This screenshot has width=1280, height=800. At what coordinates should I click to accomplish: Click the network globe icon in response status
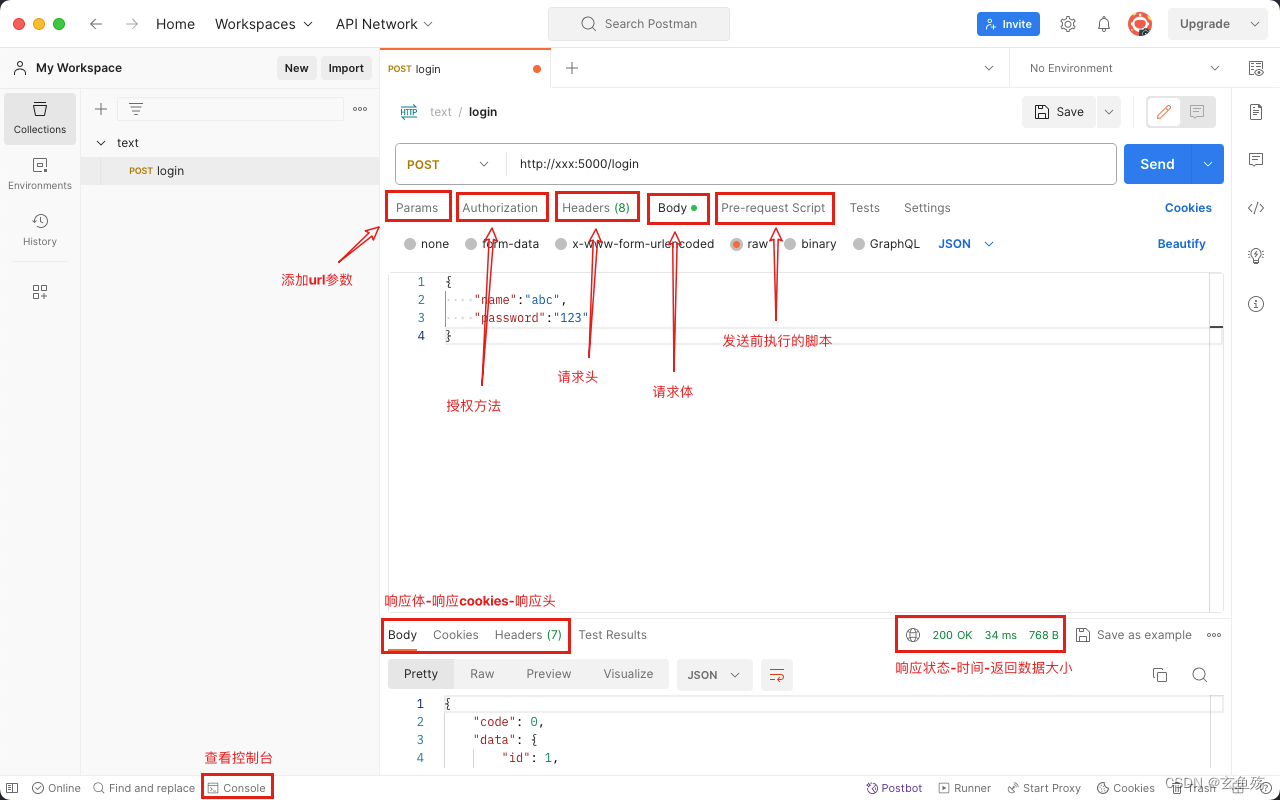click(913, 635)
